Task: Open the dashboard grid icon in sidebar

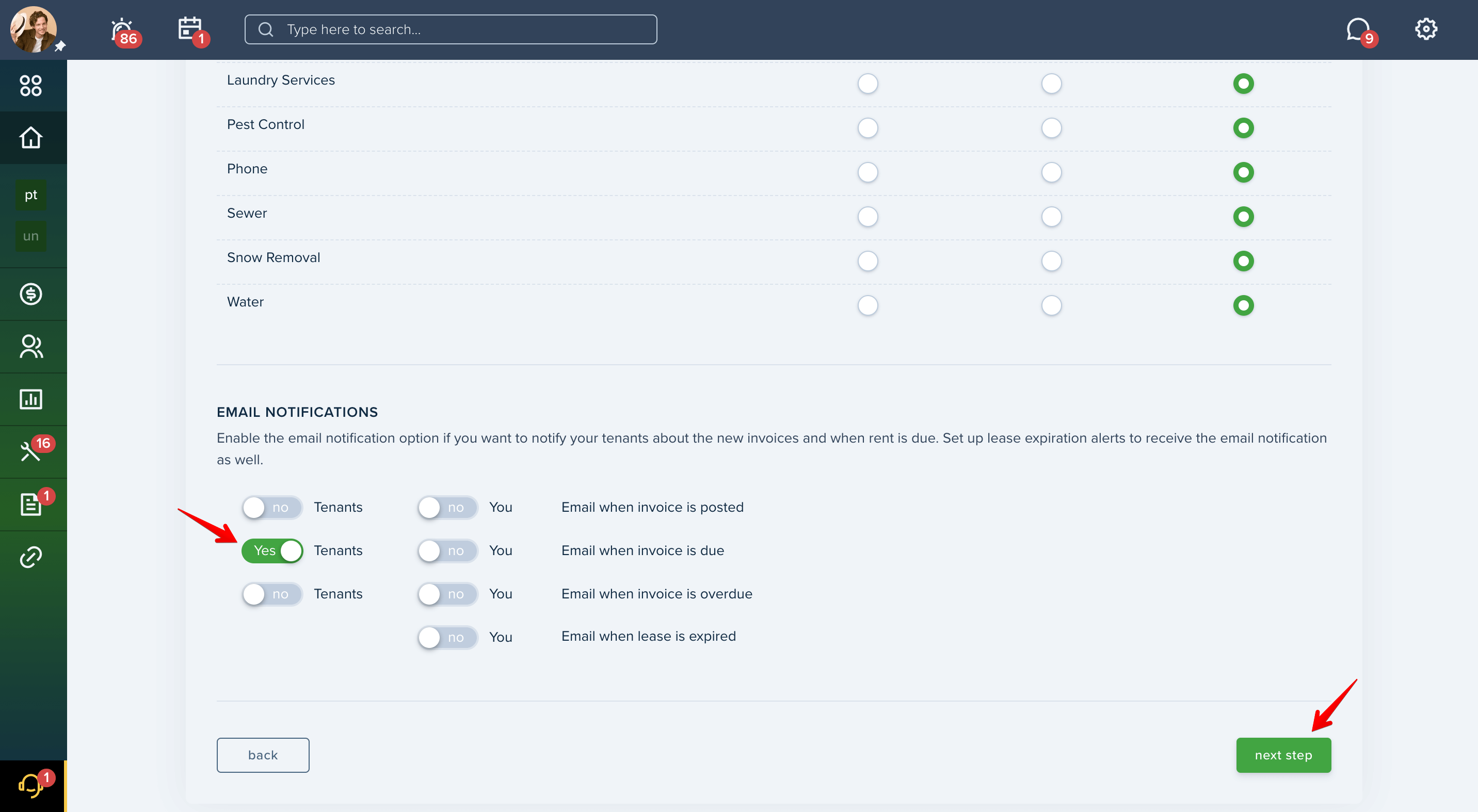Action: click(31, 86)
